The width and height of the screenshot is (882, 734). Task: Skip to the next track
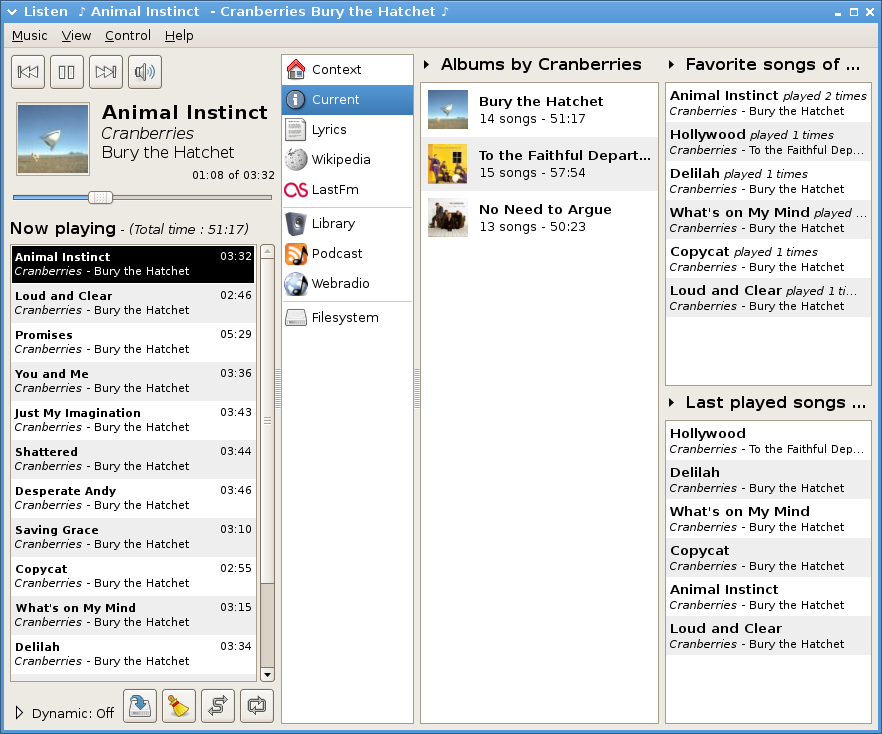[106, 72]
